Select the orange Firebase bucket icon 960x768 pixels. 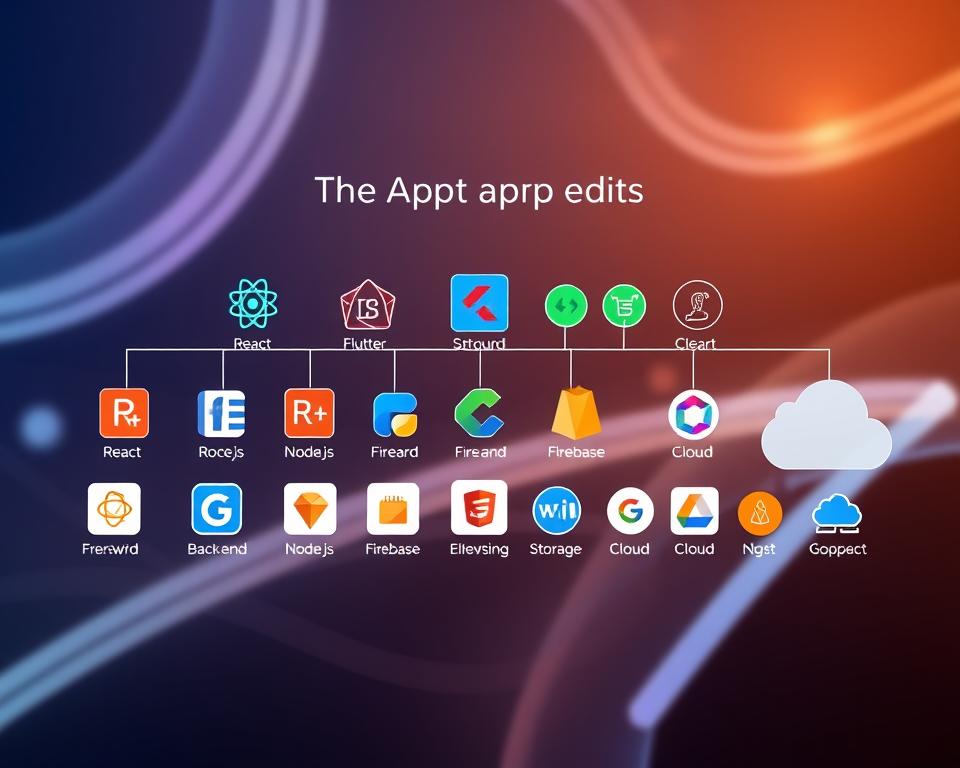coord(575,413)
